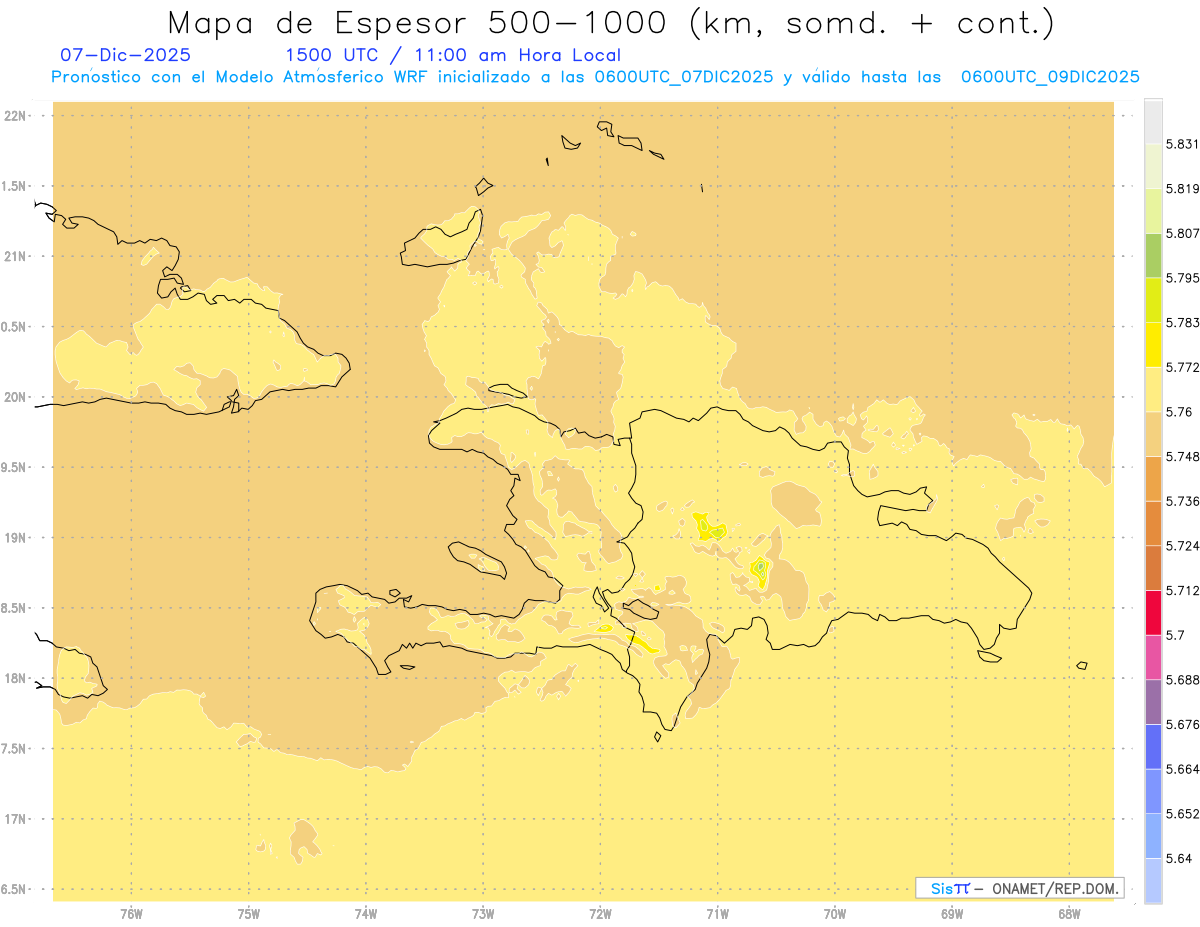The image size is (1200, 927).
Task: Click the legend value 5.819
Action: (1183, 189)
